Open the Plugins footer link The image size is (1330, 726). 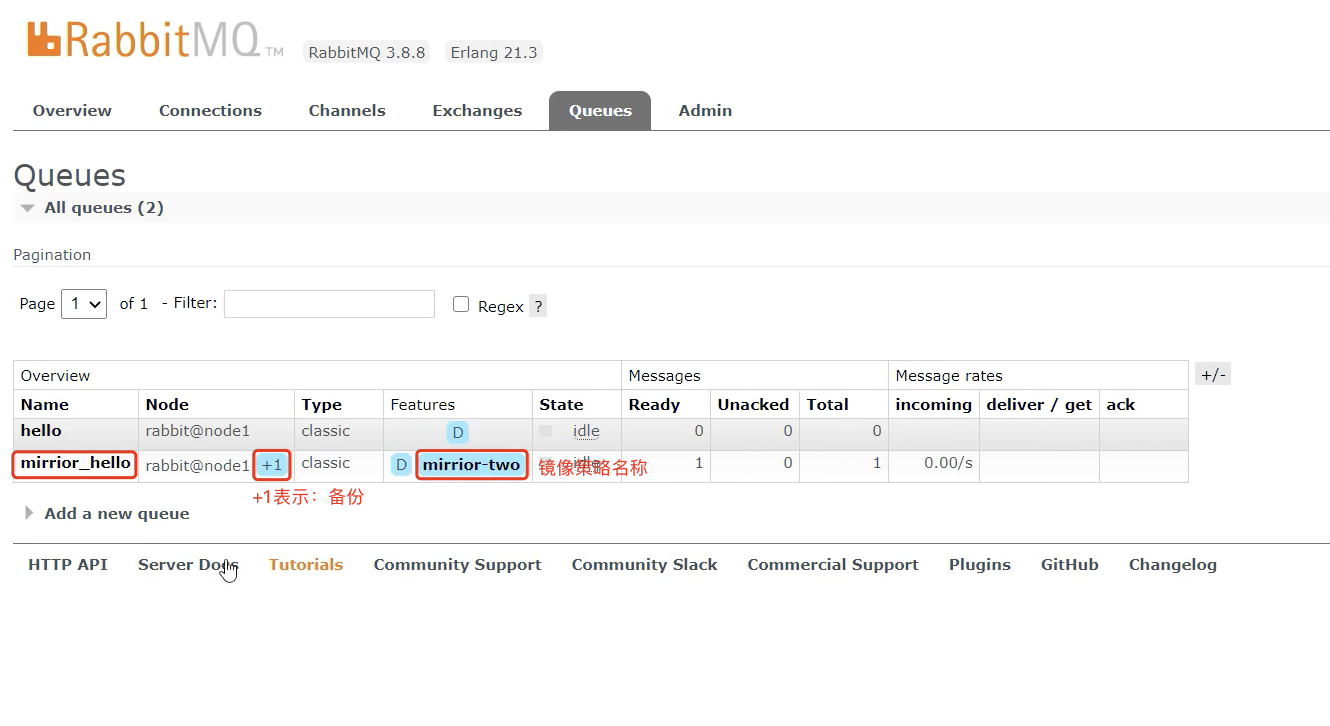tap(980, 565)
